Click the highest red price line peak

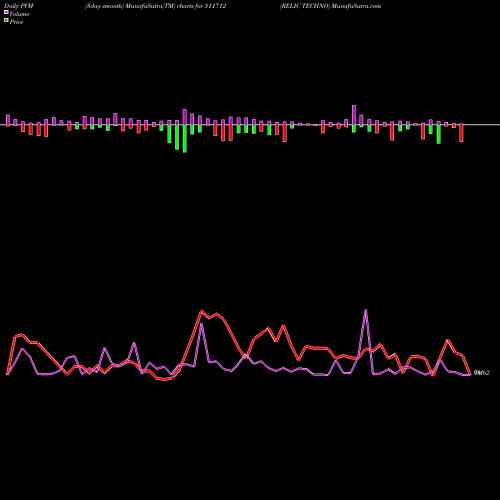pyautogui.click(x=201, y=311)
